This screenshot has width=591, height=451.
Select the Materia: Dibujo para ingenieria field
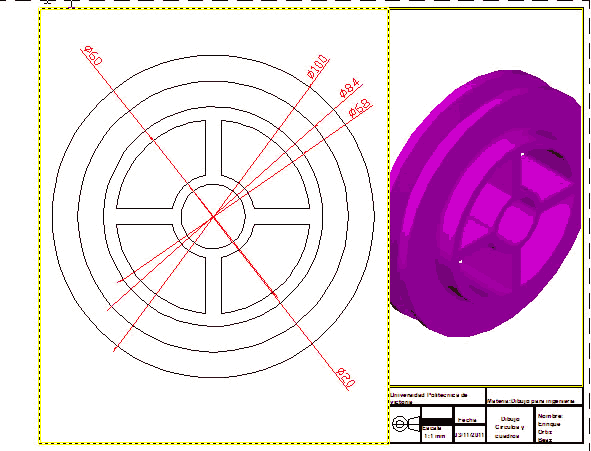click(x=534, y=397)
